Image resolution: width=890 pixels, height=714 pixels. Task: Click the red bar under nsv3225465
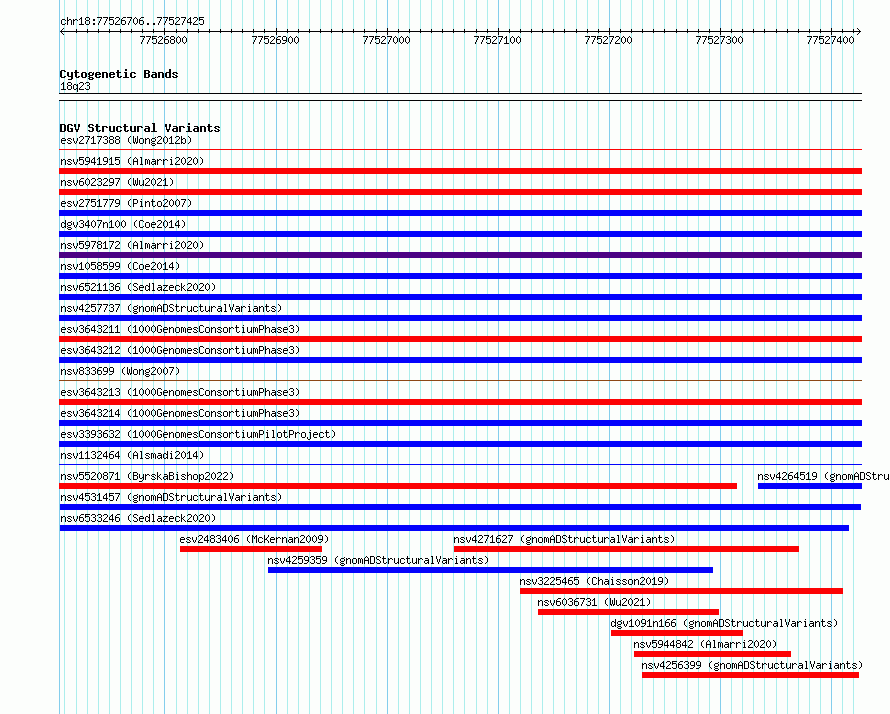[x=681, y=591]
